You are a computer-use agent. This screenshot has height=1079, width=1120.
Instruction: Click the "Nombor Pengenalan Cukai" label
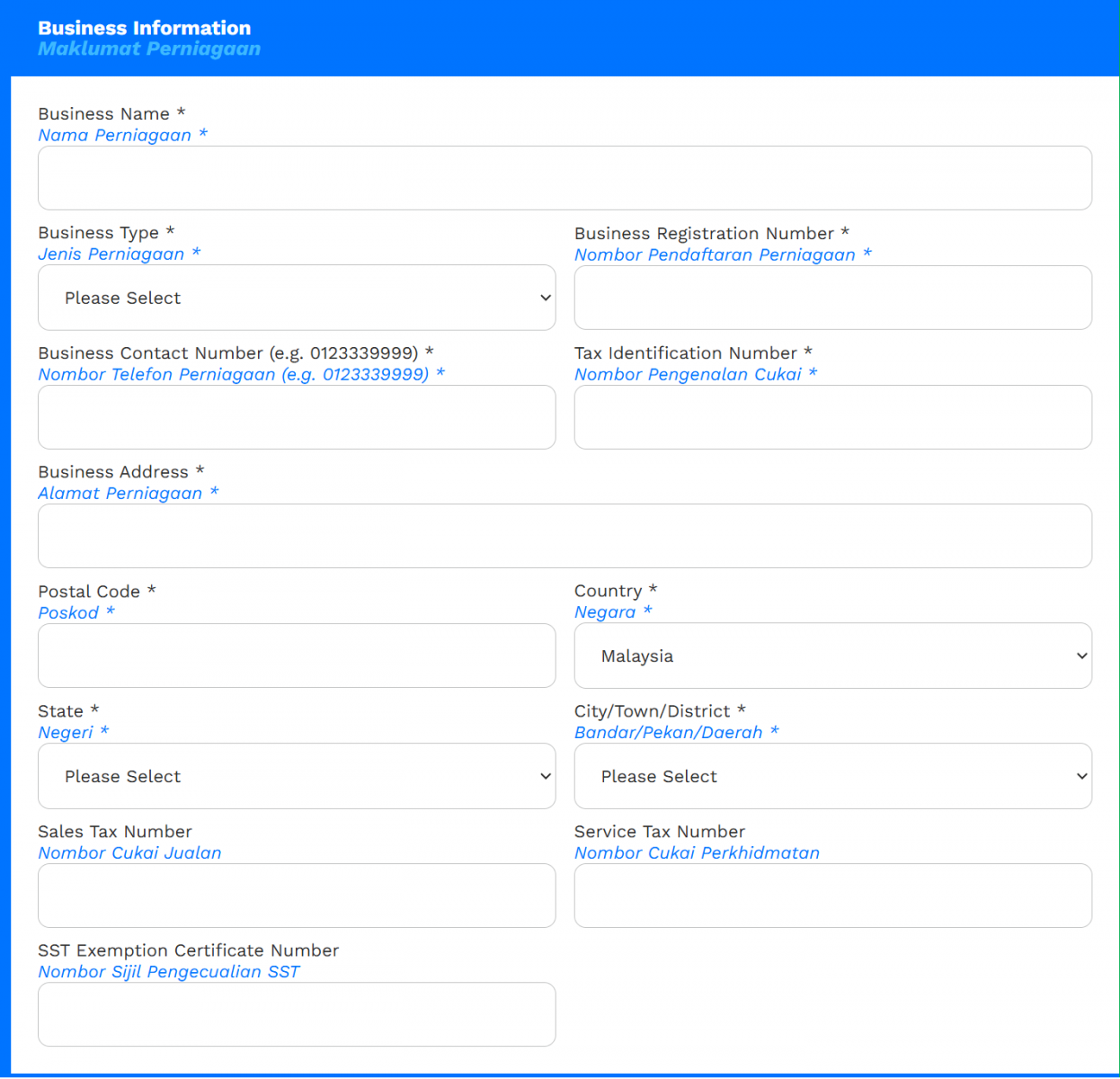688,374
